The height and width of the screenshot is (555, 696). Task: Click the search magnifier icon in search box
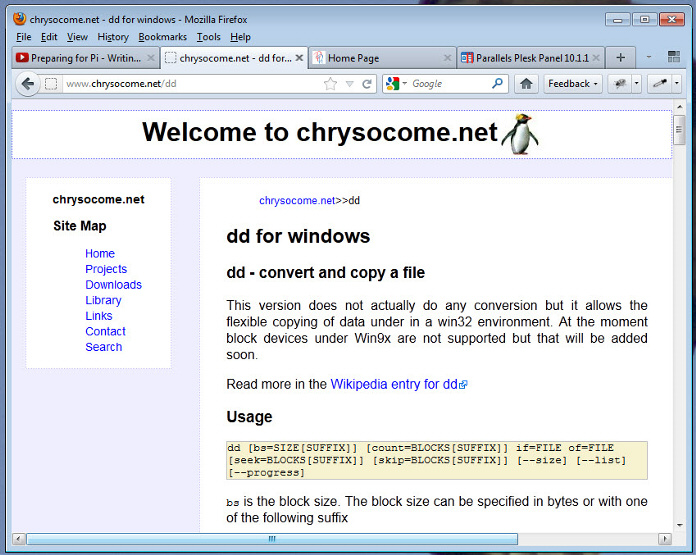click(498, 84)
